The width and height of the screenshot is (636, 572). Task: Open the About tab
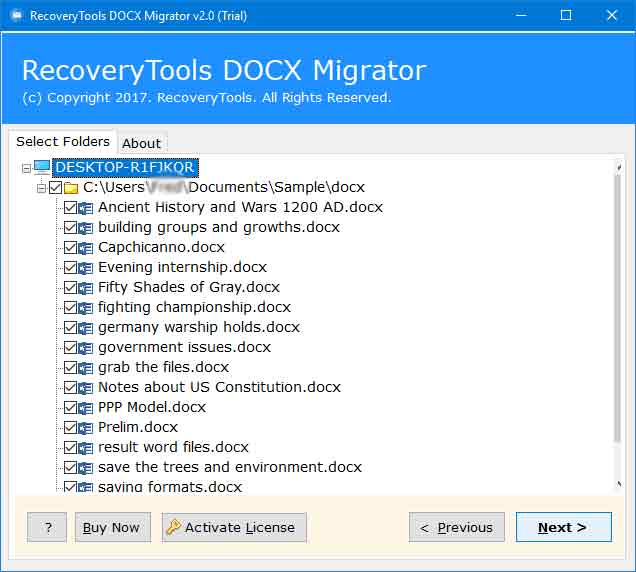click(142, 143)
